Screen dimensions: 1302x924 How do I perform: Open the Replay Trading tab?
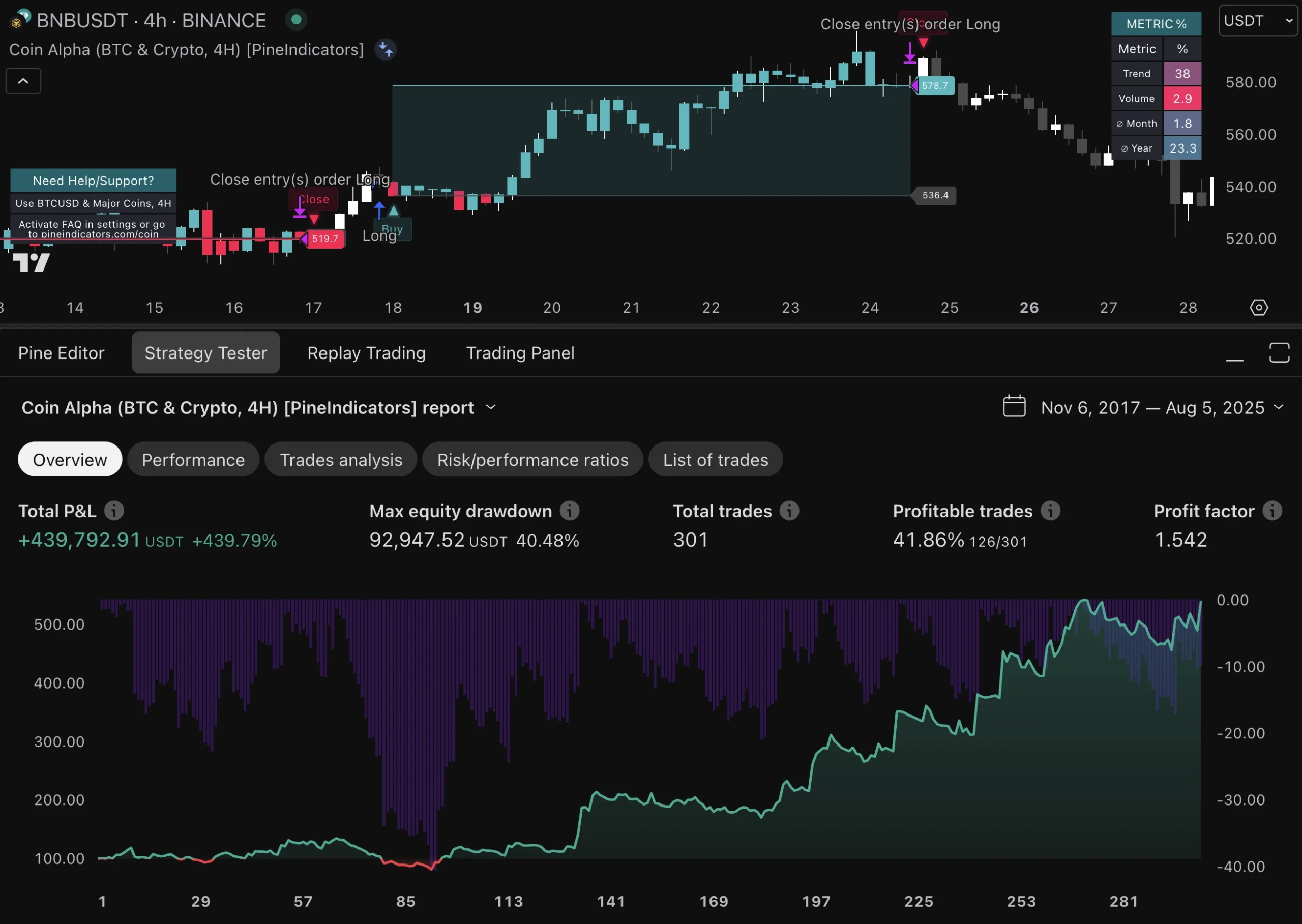[367, 353]
